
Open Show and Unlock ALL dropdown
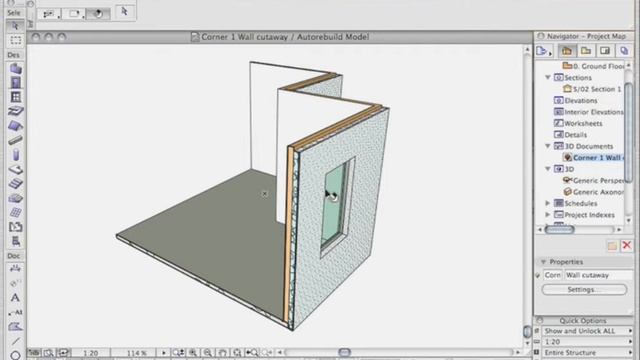click(588, 331)
